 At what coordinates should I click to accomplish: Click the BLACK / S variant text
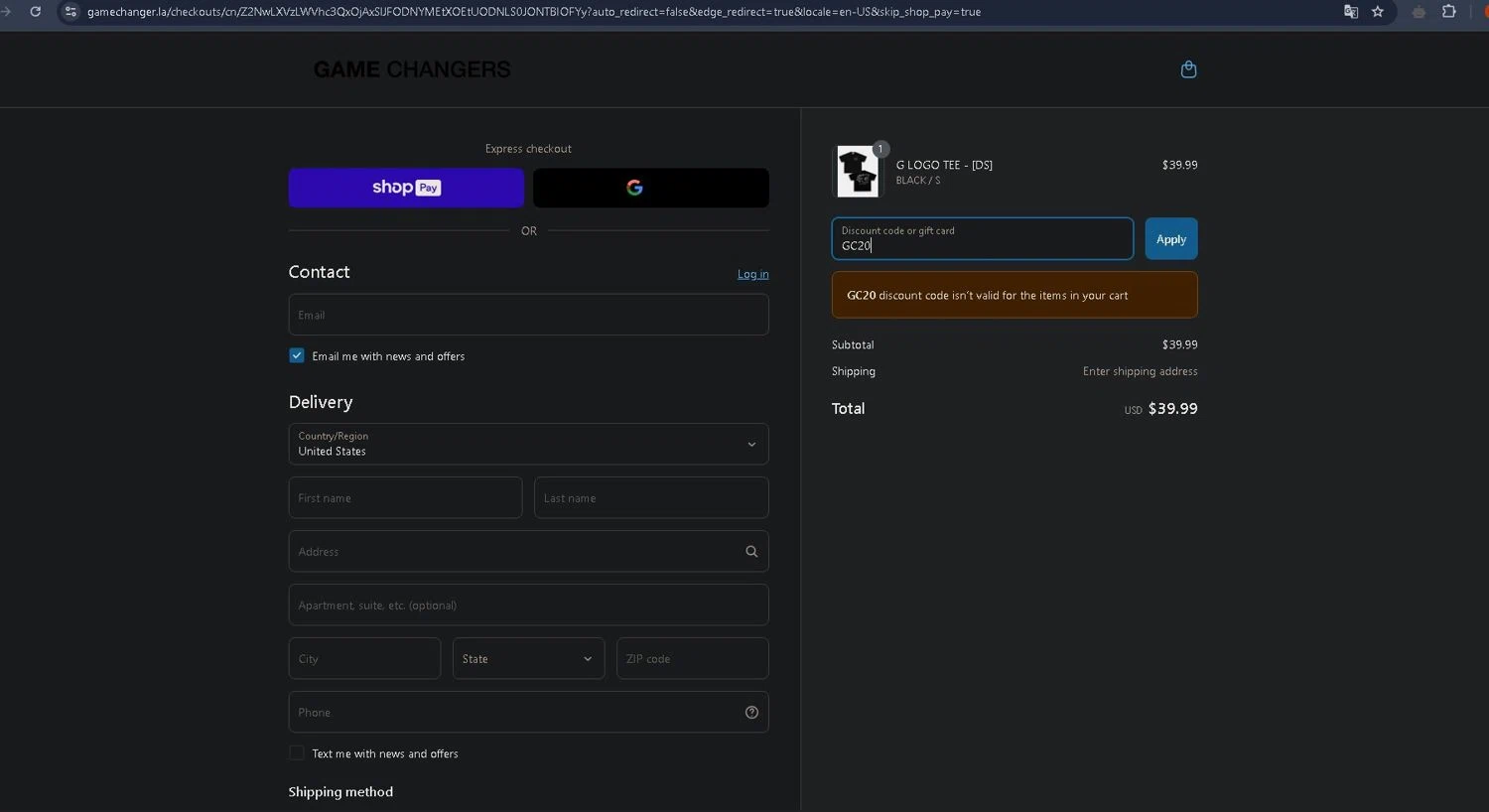pos(918,181)
